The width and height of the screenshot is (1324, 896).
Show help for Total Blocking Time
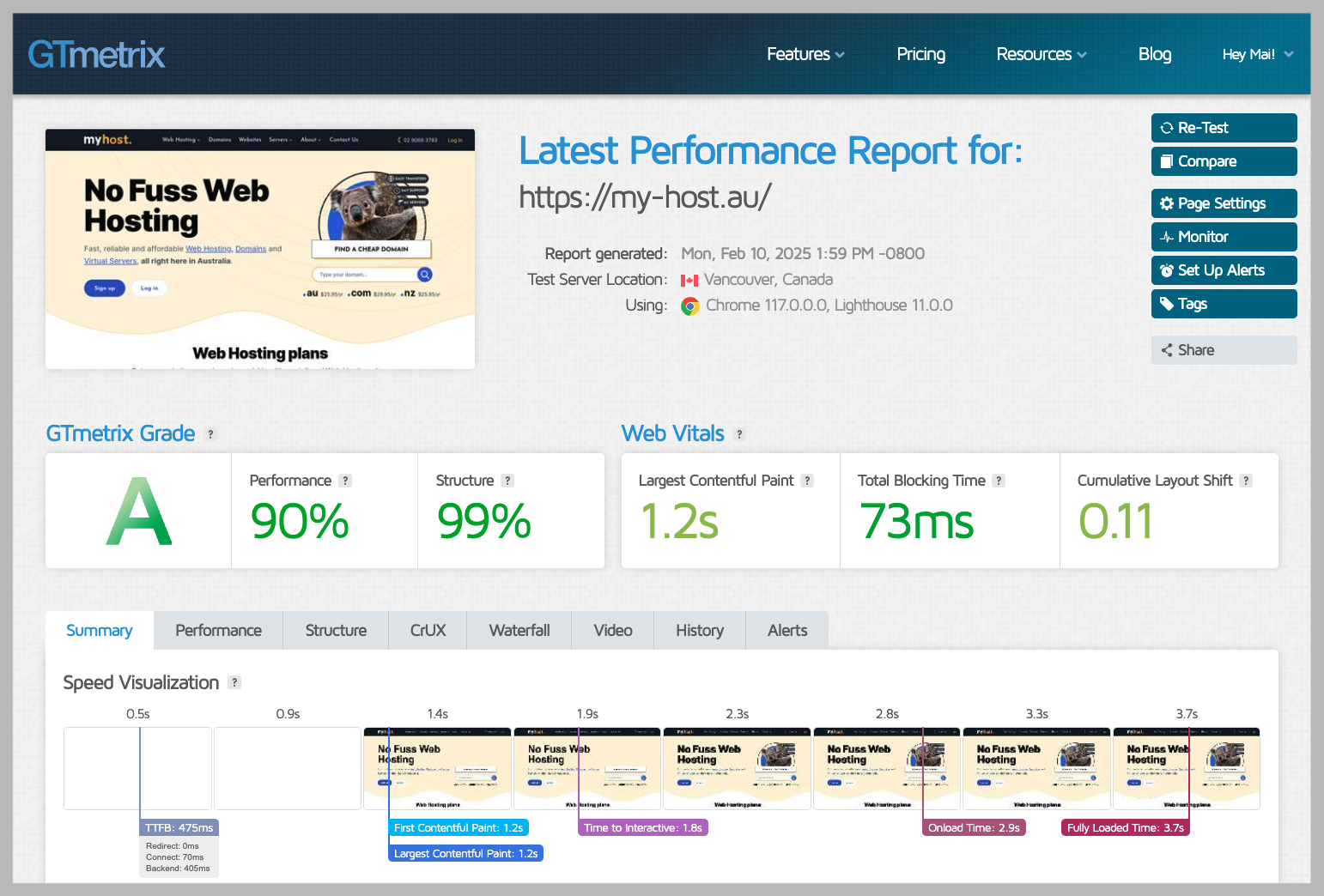click(x=999, y=481)
